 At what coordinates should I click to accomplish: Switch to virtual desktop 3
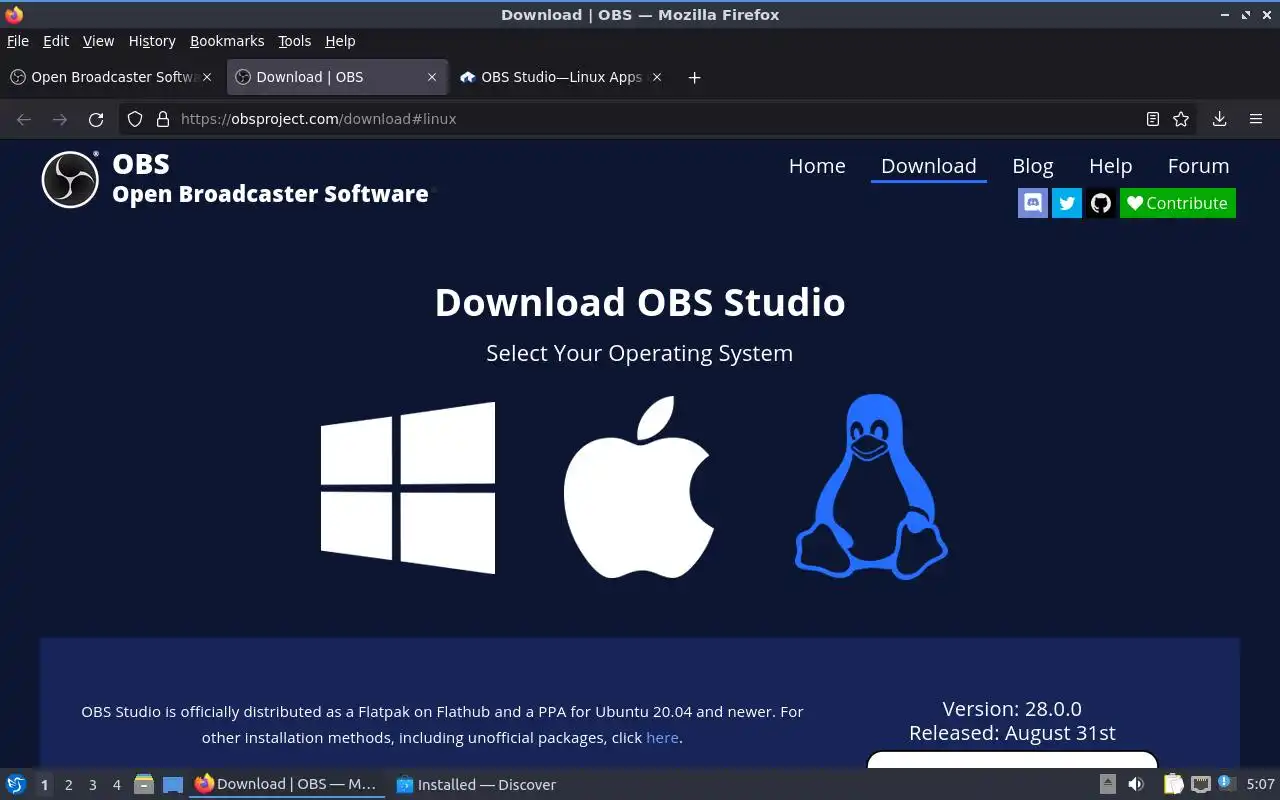(x=93, y=785)
